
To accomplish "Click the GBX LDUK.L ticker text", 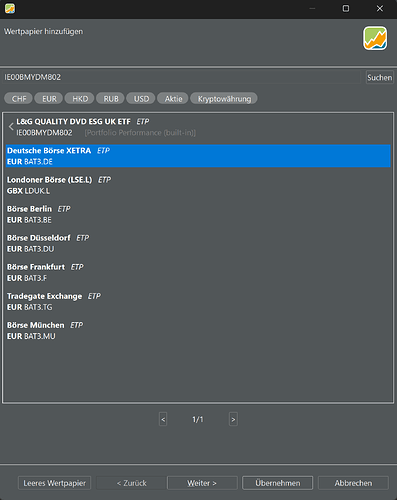I will point(28,191).
